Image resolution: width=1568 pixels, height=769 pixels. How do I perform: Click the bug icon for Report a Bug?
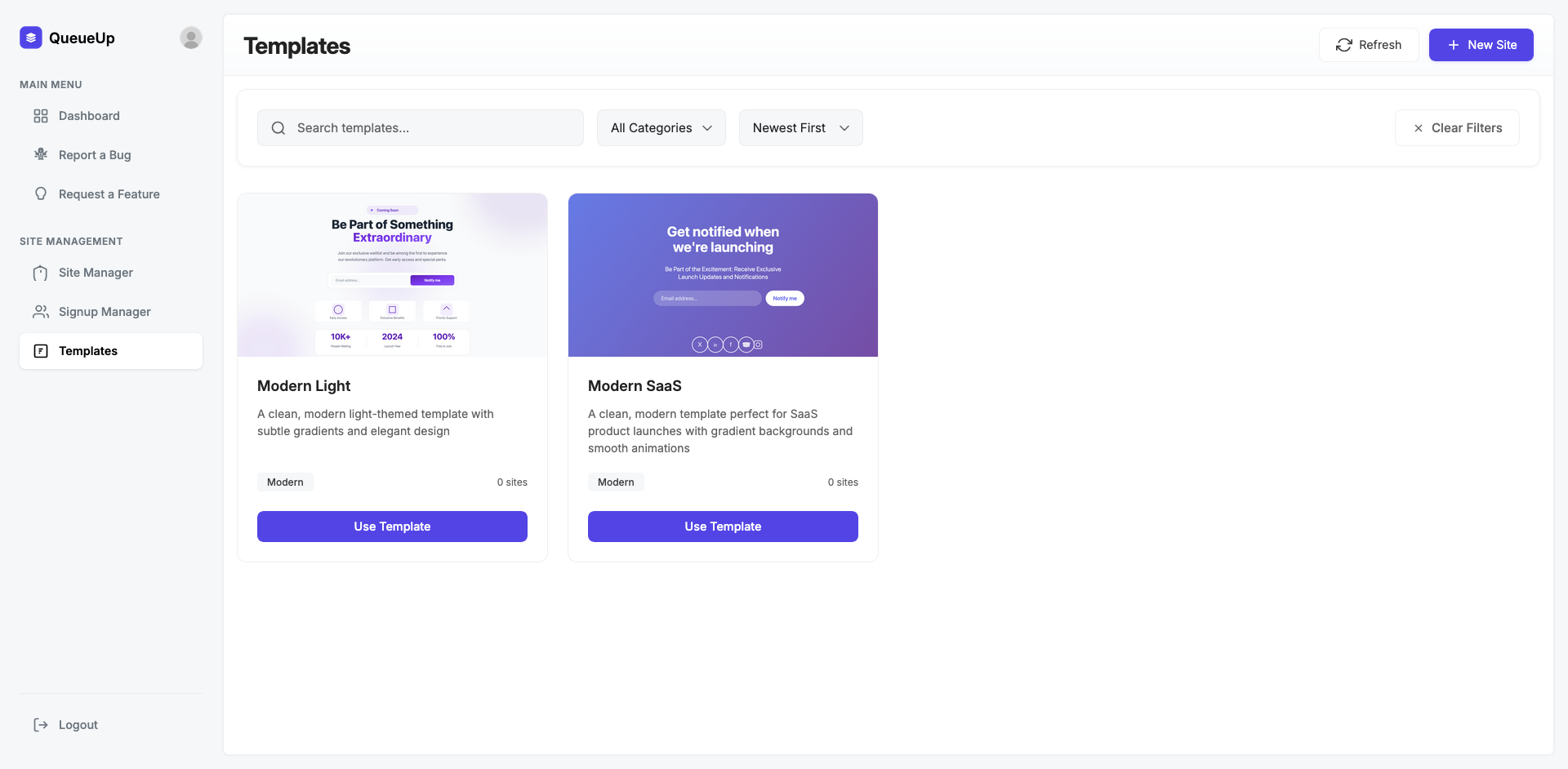[41, 155]
